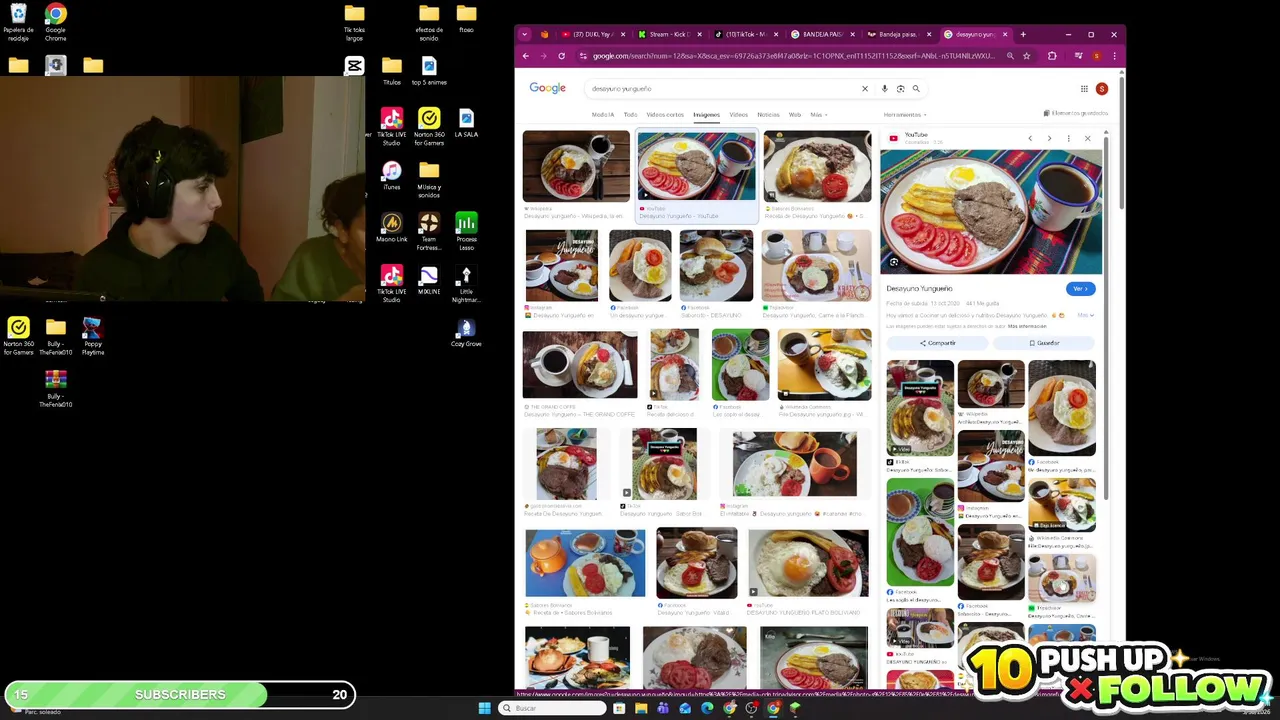Reload the Google search page

coord(561,56)
